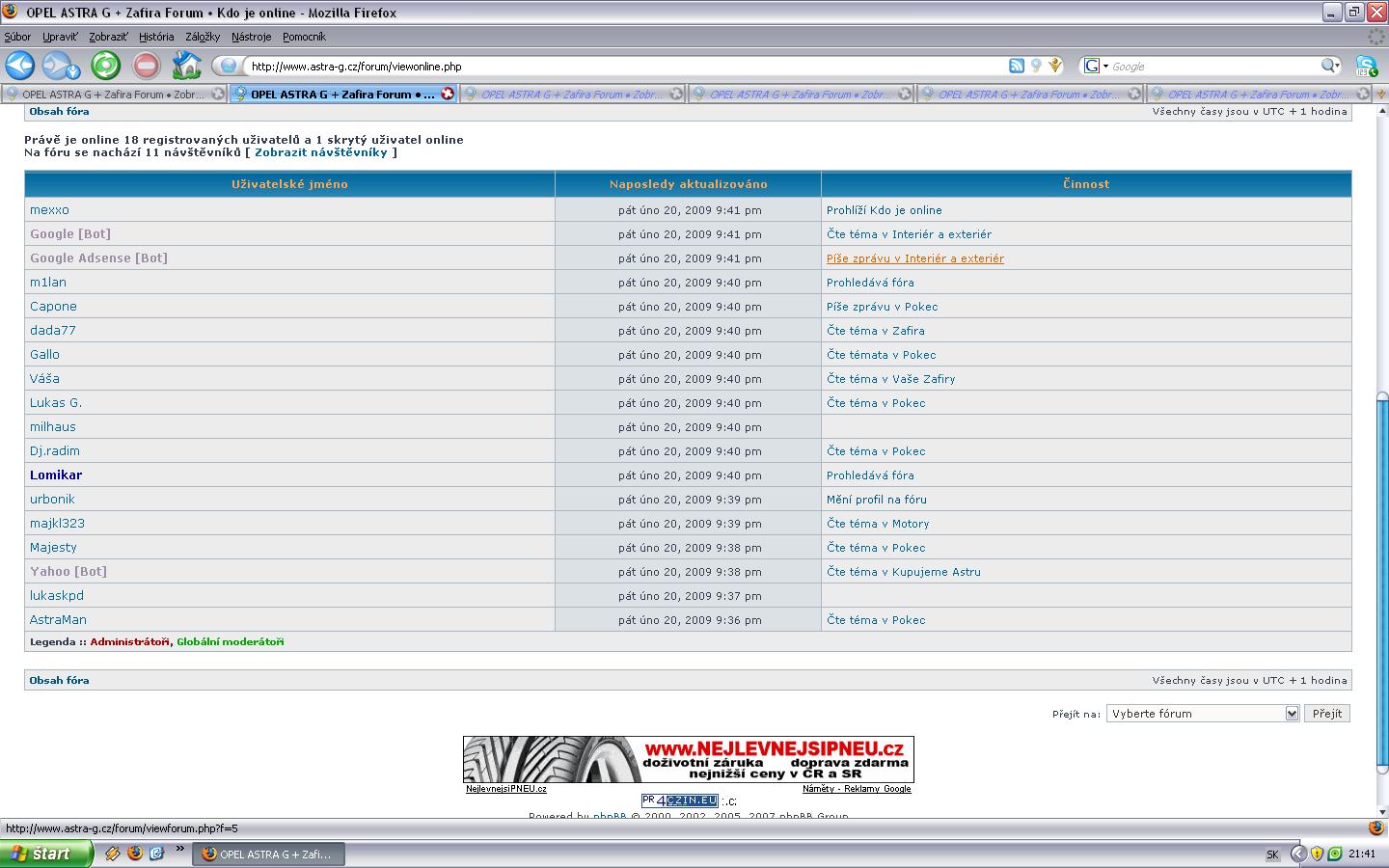This screenshot has height=868, width=1389.
Task: Click the red Stop loading icon
Action: (146, 66)
